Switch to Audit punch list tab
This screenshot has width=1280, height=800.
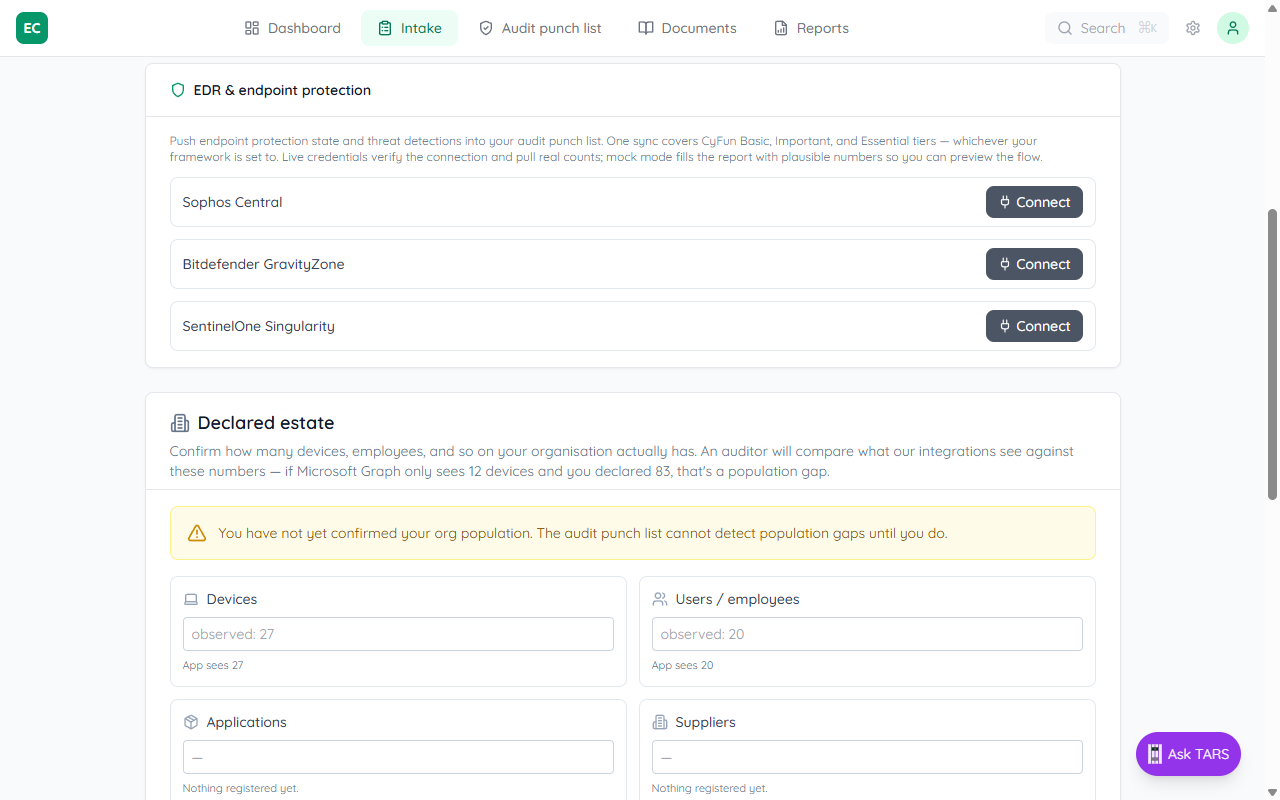540,28
